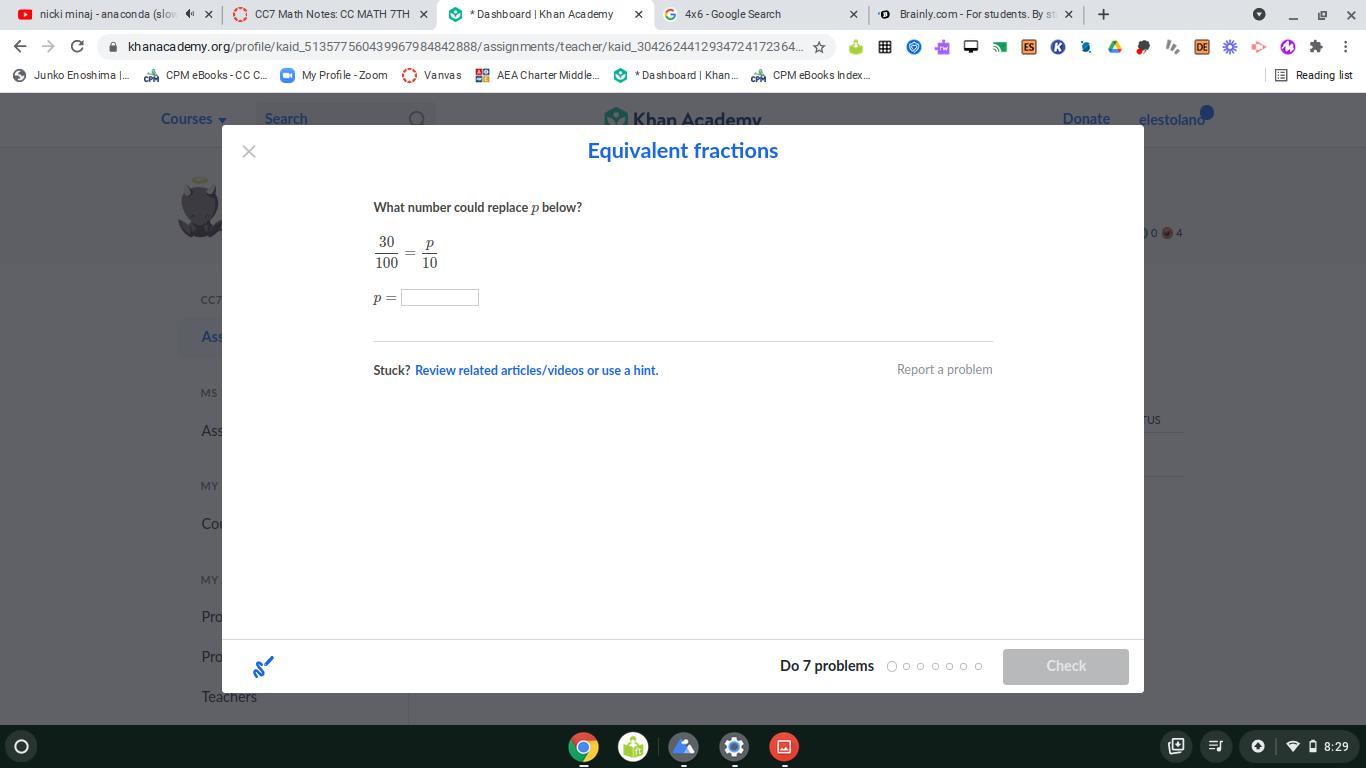
Task: Open AEA Charter Middle bookmark
Action: point(538,75)
